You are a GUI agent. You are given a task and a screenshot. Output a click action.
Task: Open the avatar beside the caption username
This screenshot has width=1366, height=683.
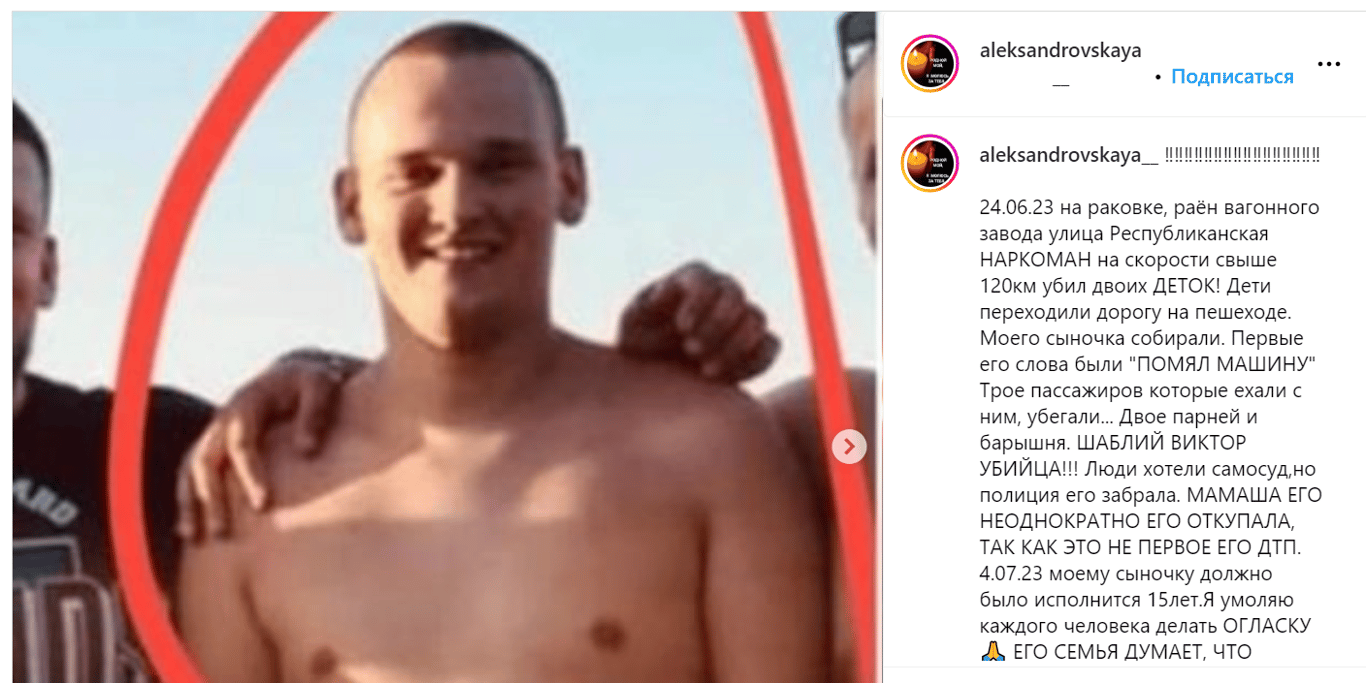point(930,164)
